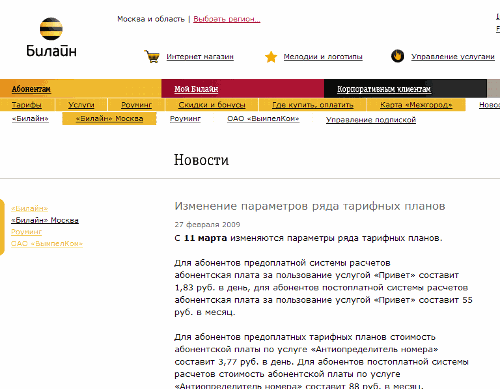Click «Билайн» Москва in the left sidebar
The width and height of the screenshot is (500, 389).
(45, 220)
